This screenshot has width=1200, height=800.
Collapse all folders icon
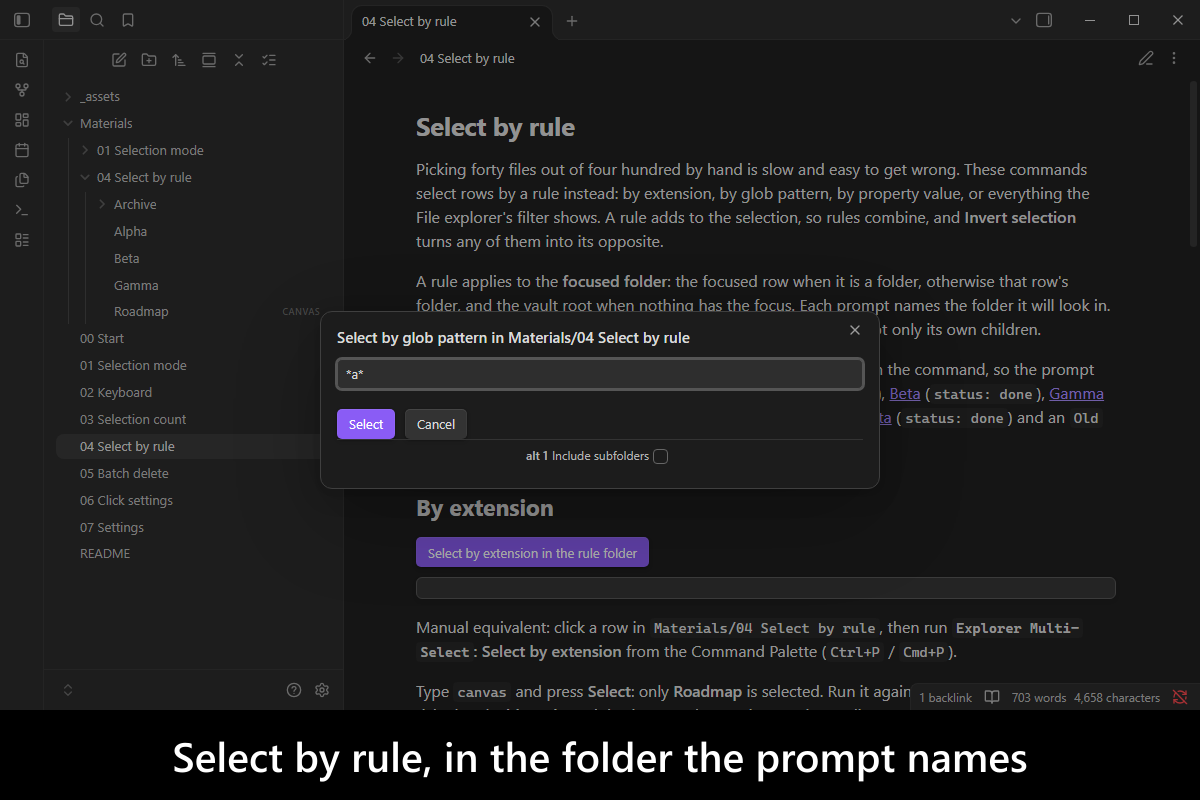(x=239, y=60)
